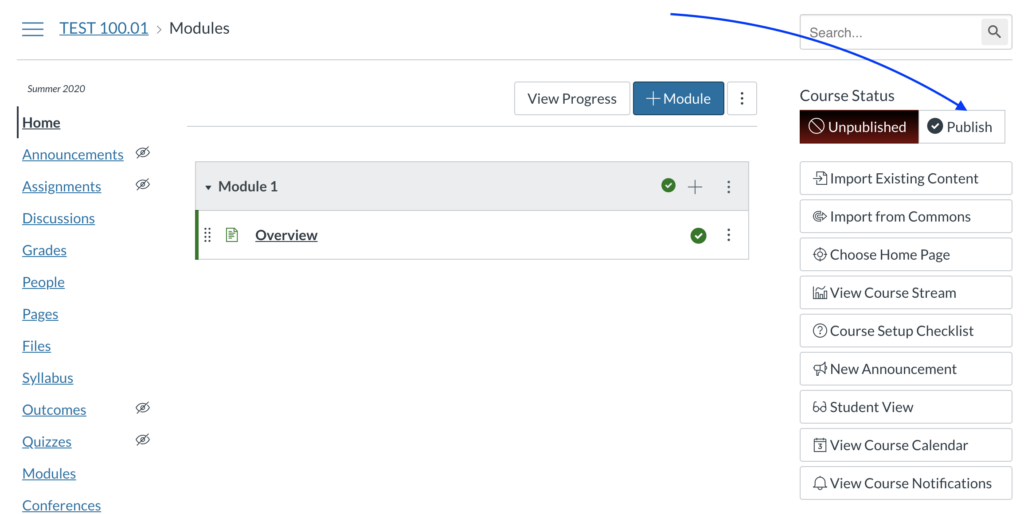Toggle the eye icon beside Announcements
This screenshot has width=1024, height=514.
click(143, 153)
